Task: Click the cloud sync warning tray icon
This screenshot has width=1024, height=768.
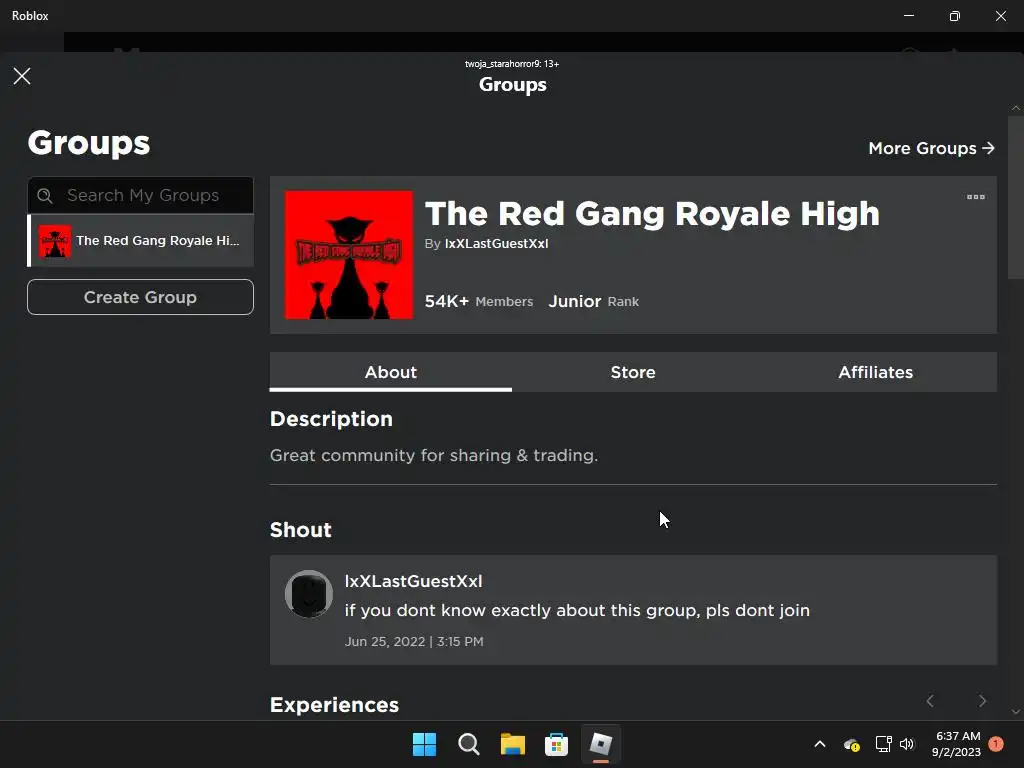Action: (x=852, y=744)
